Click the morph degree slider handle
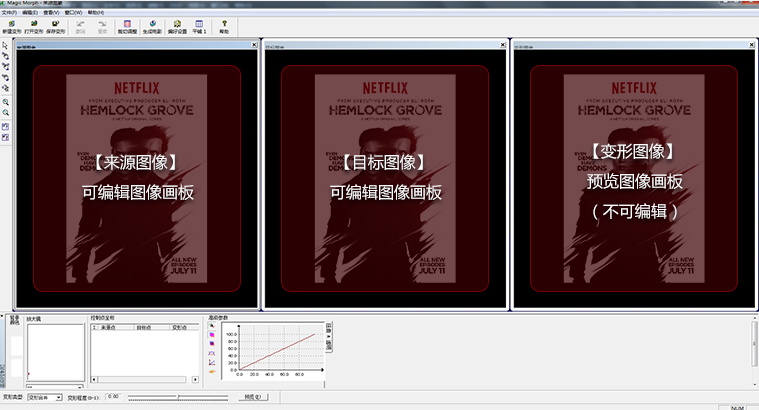The image size is (759, 410). click(178, 397)
